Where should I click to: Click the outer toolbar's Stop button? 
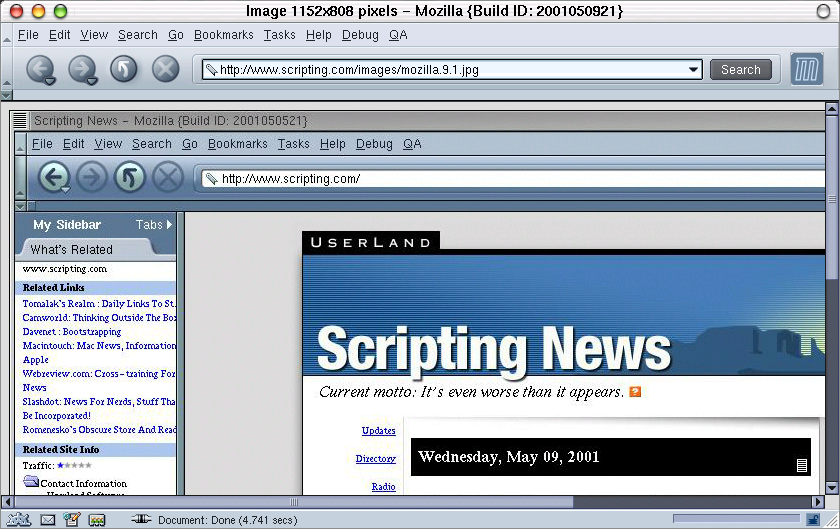[x=166, y=69]
